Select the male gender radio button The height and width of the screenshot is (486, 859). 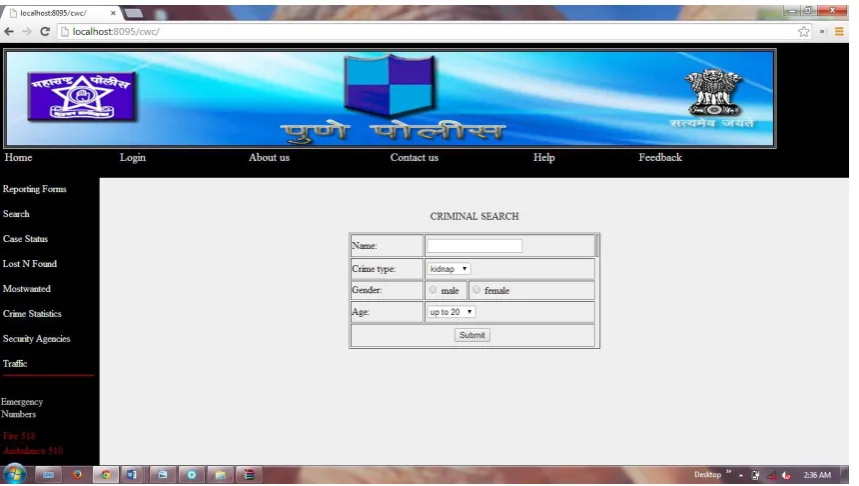pos(433,290)
